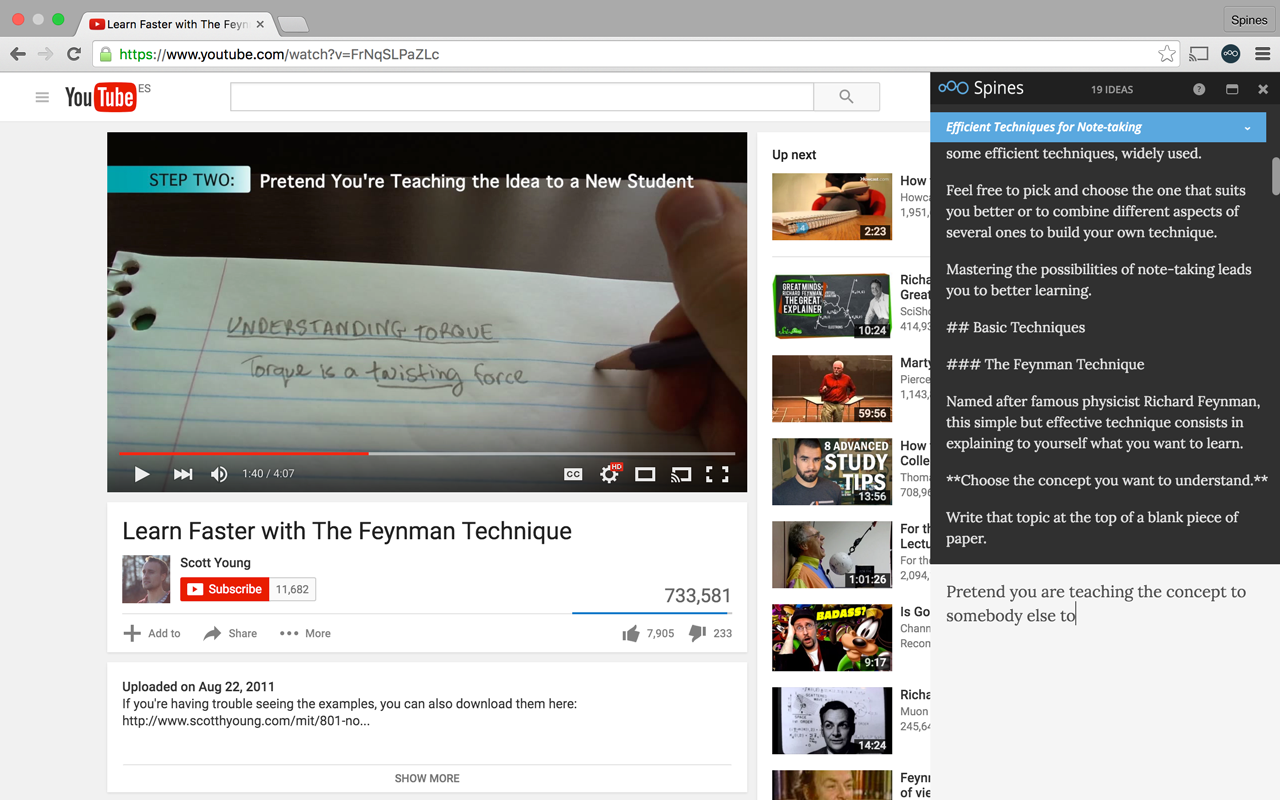Toggle closed captions on the video

(573, 474)
